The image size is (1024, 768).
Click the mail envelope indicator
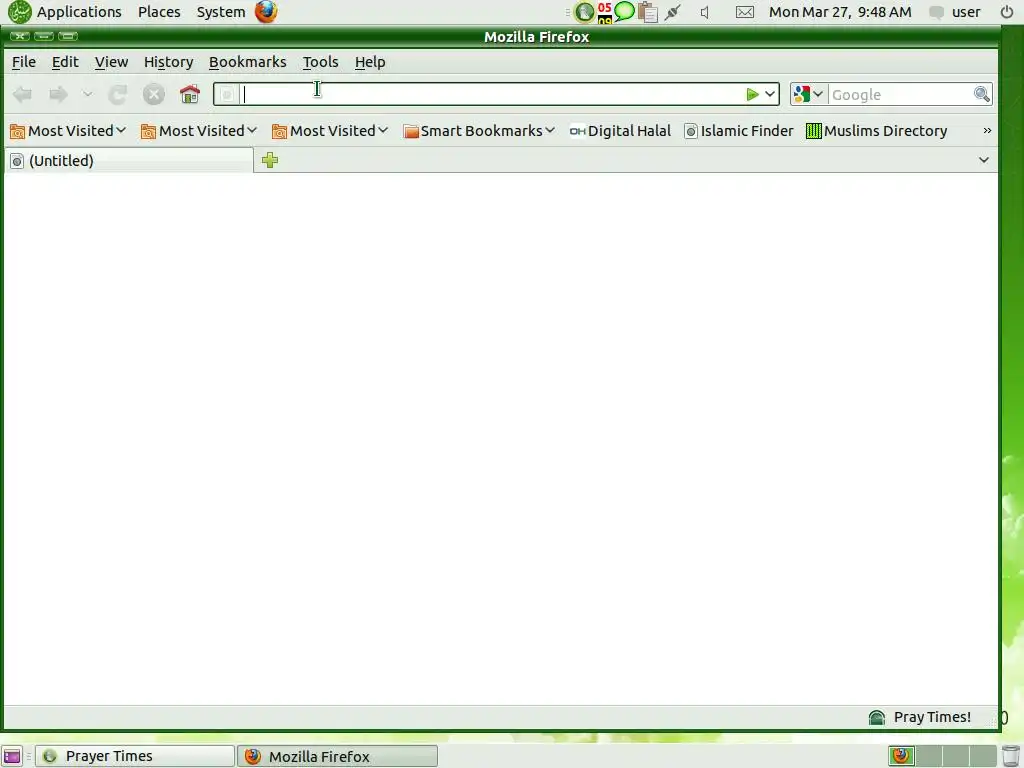pyautogui.click(x=744, y=12)
